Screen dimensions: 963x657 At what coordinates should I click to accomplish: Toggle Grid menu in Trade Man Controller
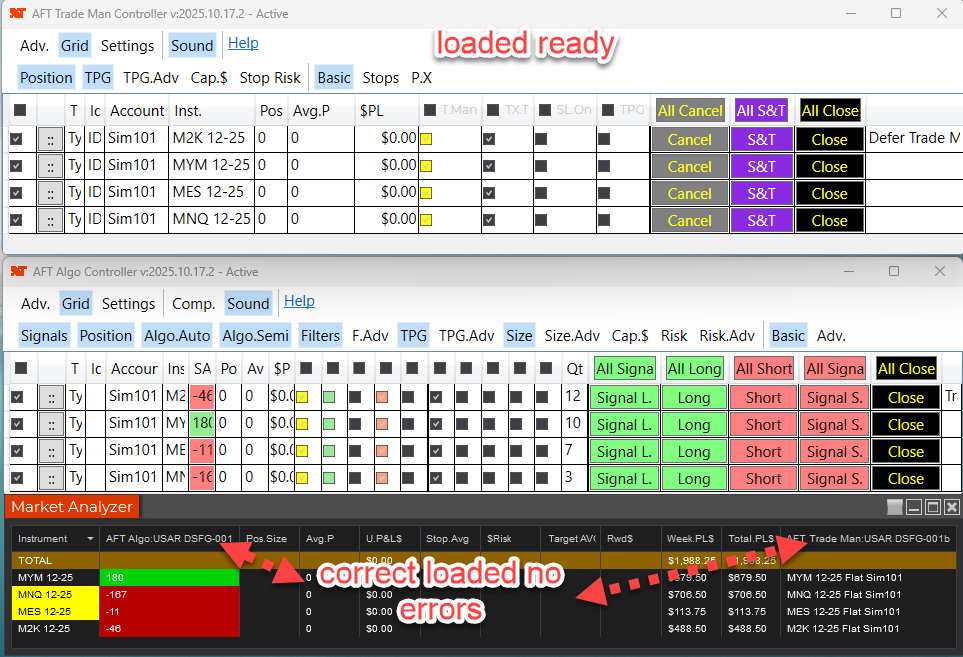pyautogui.click(x=75, y=45)
